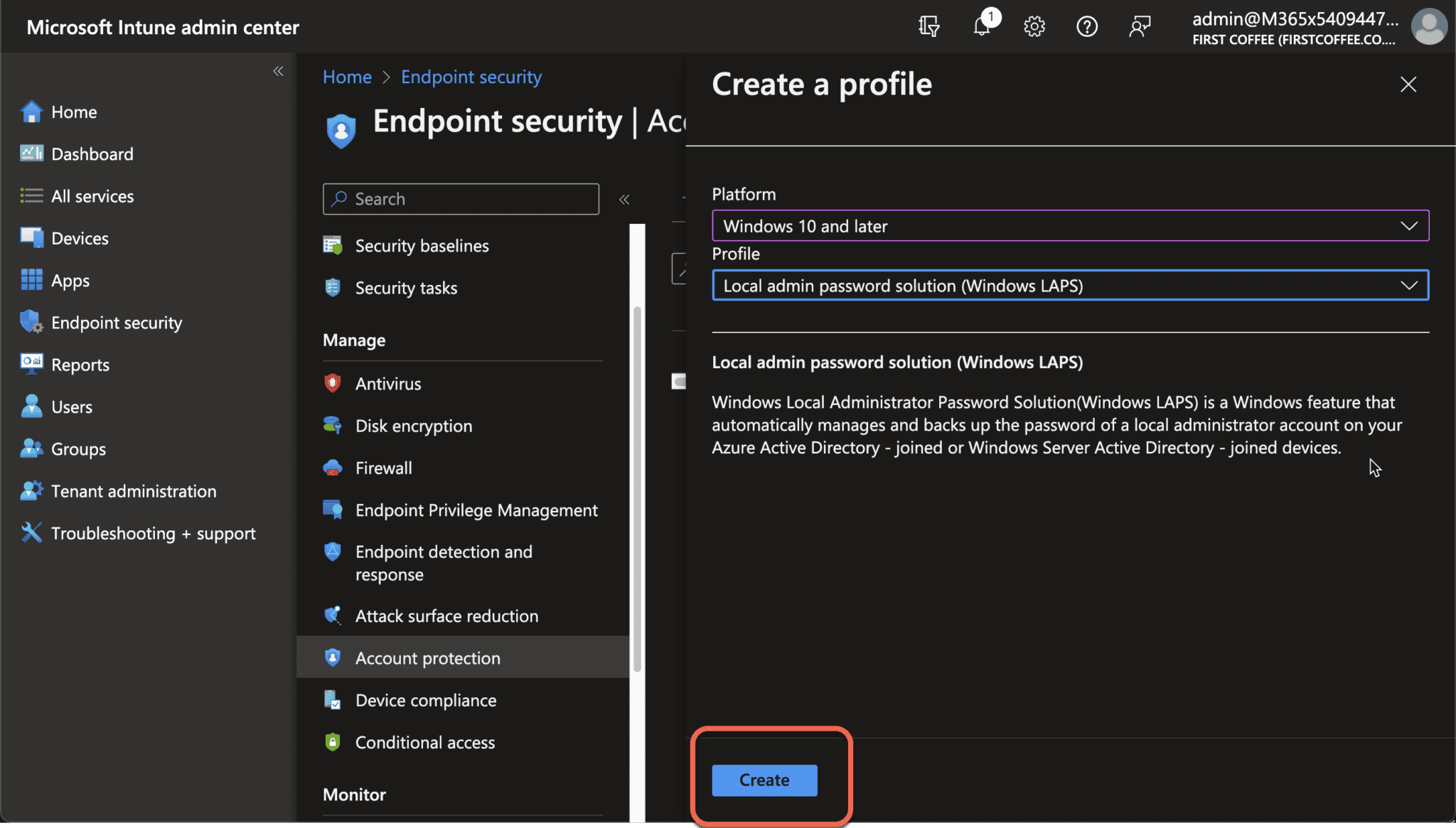
Task: Open Endpoint Privilege Management
Action: click(x=476, y=510)
